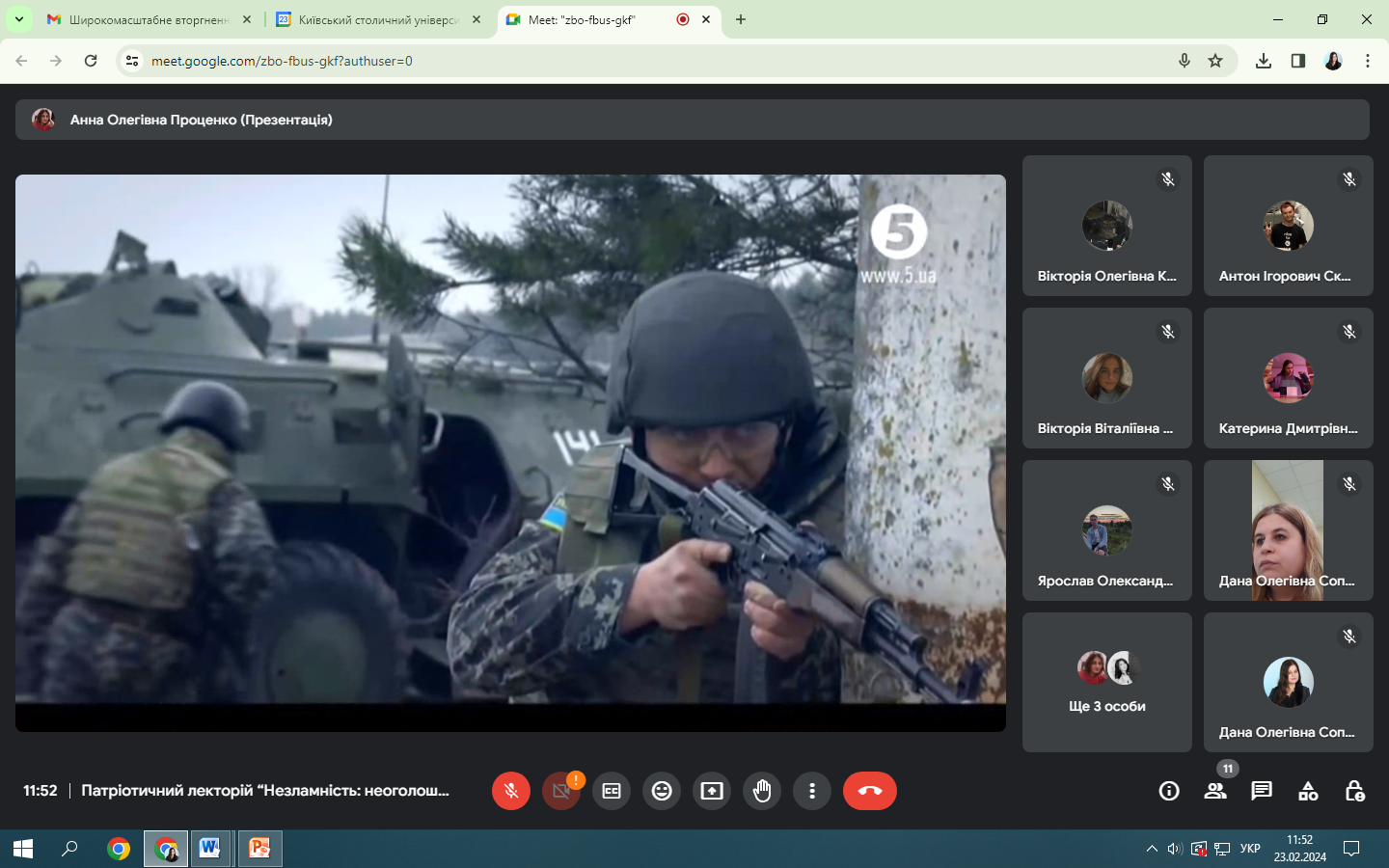Show hidden system tray icons
The image size is (1389, 868).
(1152, 849)
